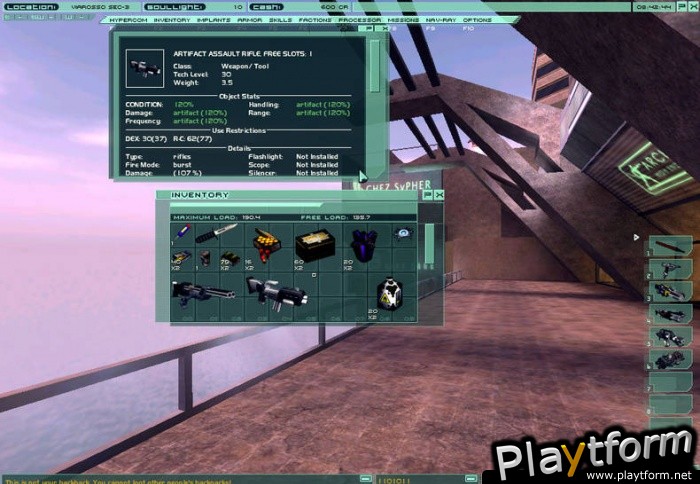
Task: Select quickbelt slot 2 pistol
Action: click(671, 269)
